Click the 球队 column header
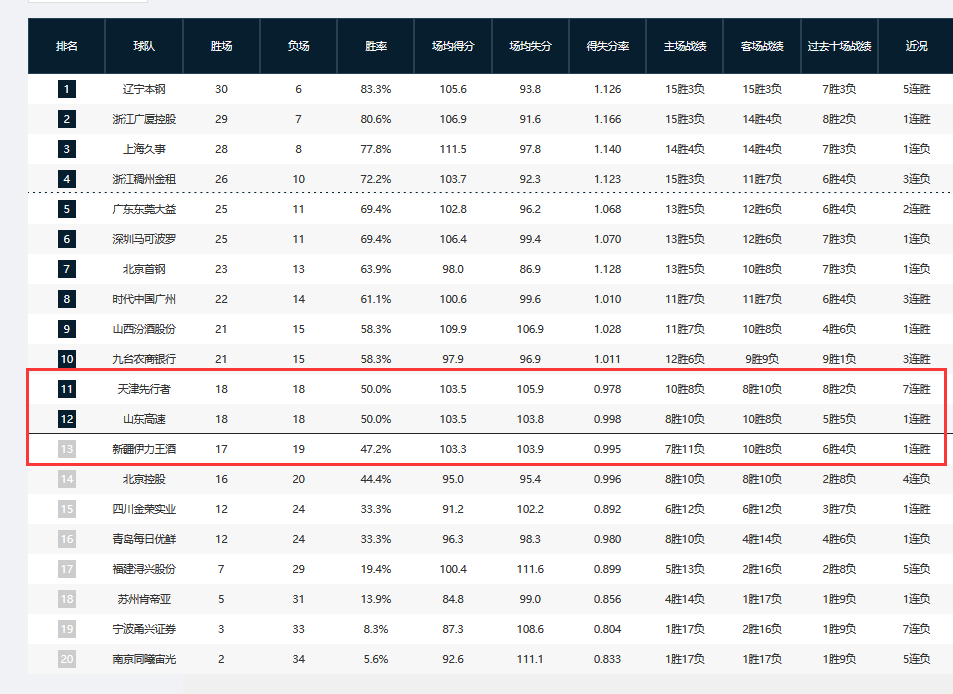 coord(144,46)
